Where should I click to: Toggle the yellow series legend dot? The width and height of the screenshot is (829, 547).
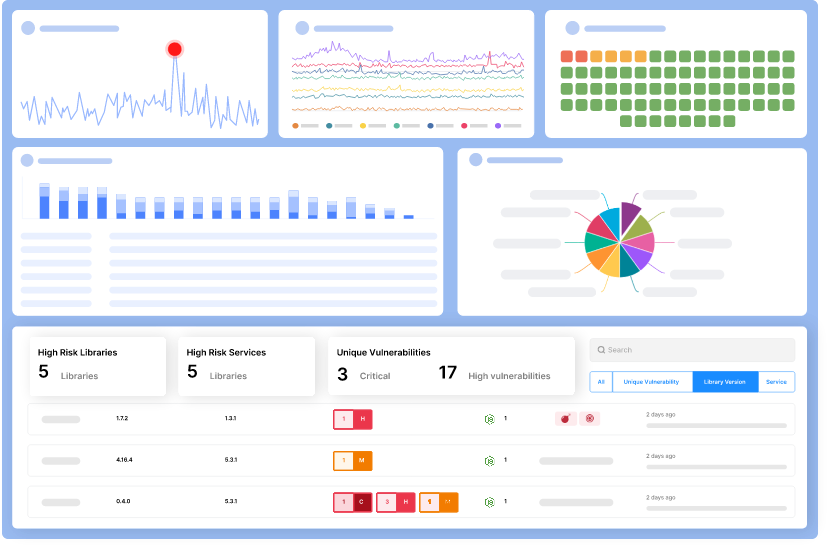pos(365,127)
